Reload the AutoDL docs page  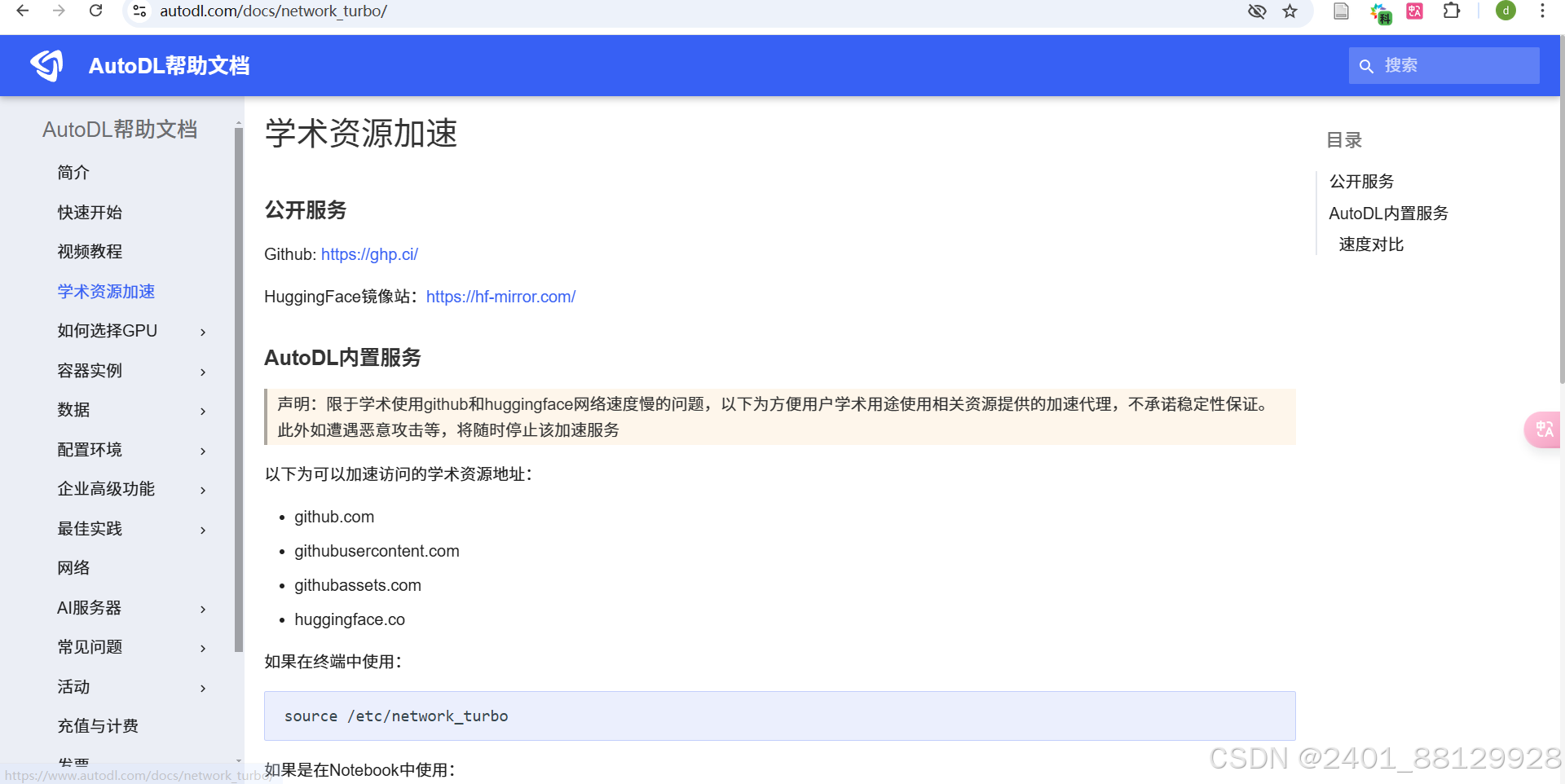click(x=95, y=11)
